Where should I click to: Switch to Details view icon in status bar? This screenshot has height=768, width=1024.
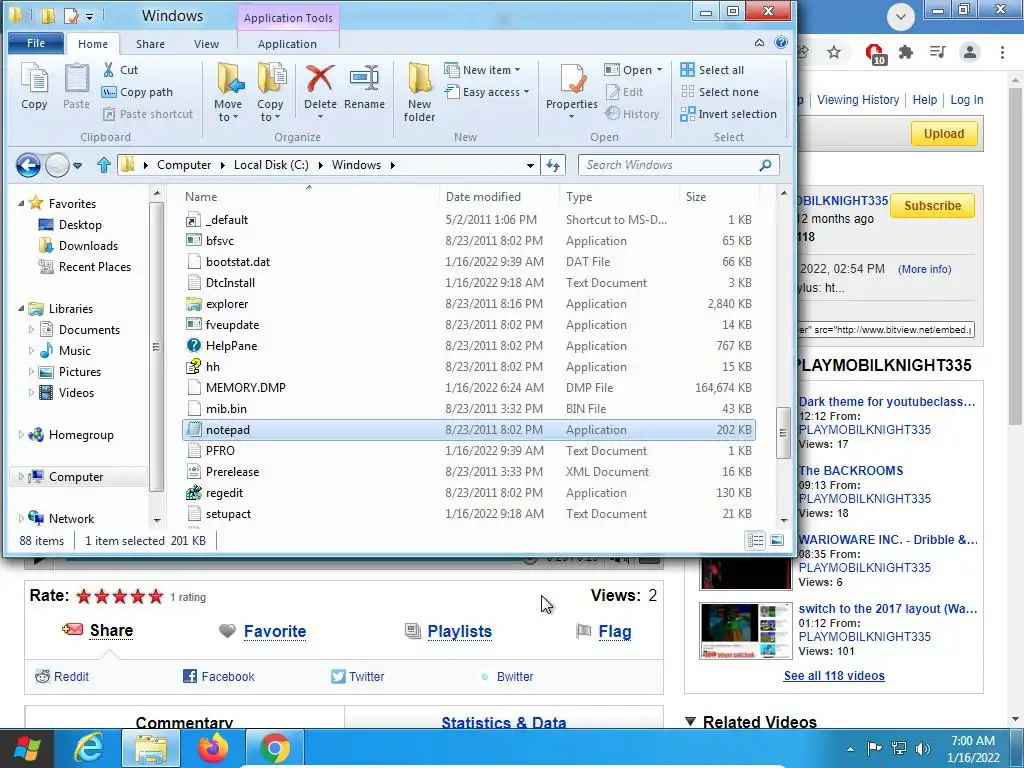click(x=756, y=540)
